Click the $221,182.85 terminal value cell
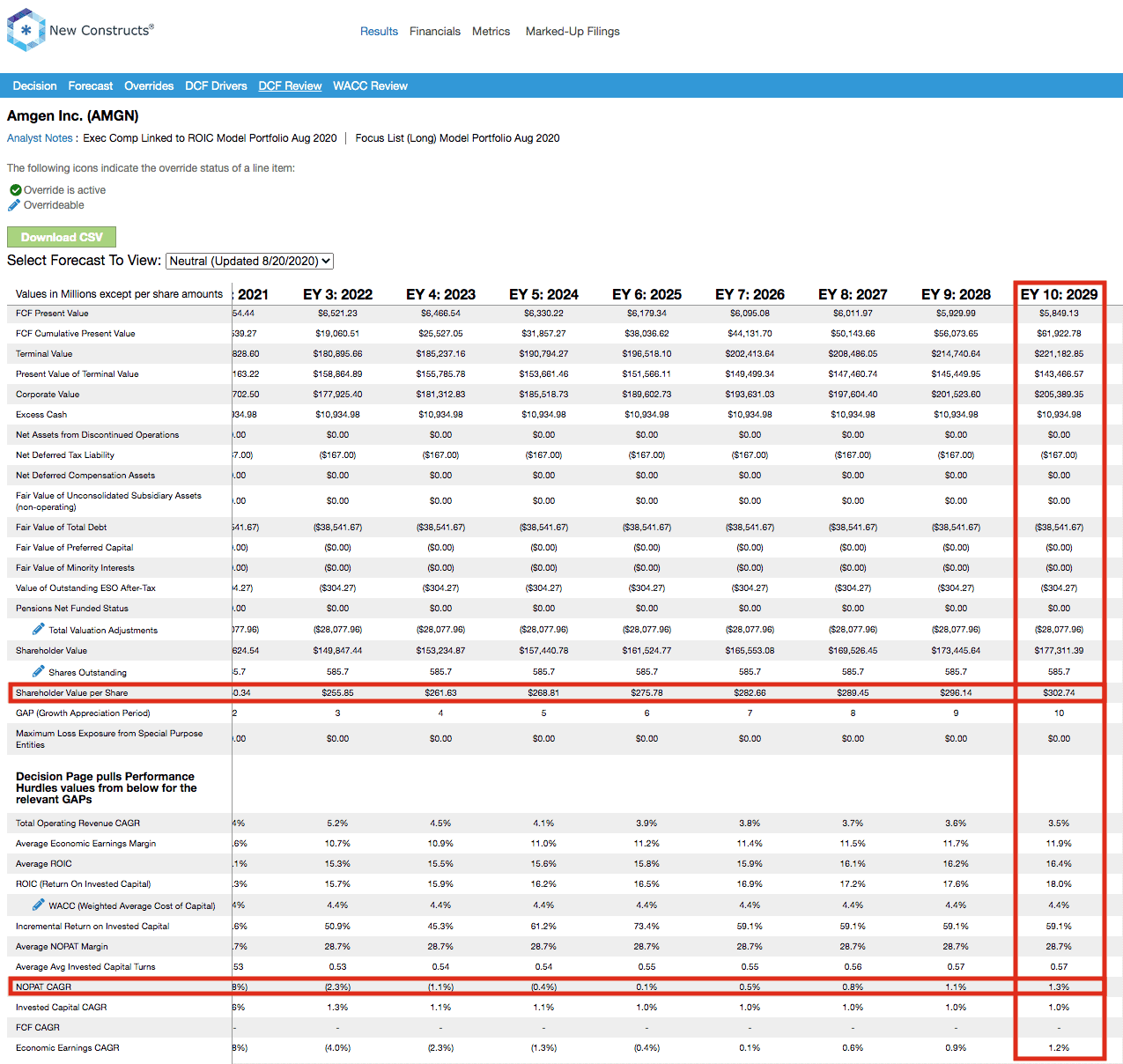 click(1059, 353)
